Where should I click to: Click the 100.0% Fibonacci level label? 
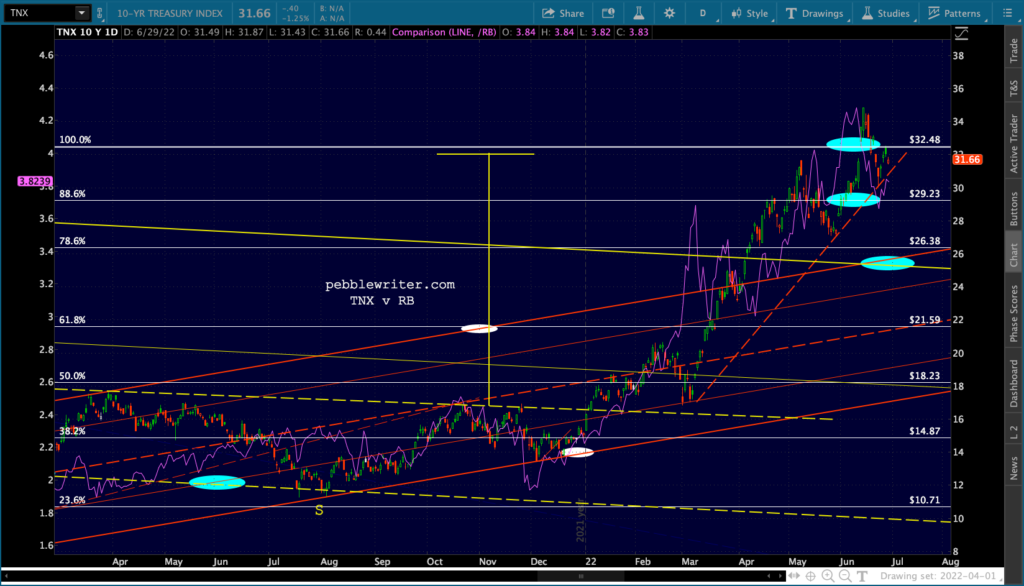pyautogui.click(x=75, y=140)
